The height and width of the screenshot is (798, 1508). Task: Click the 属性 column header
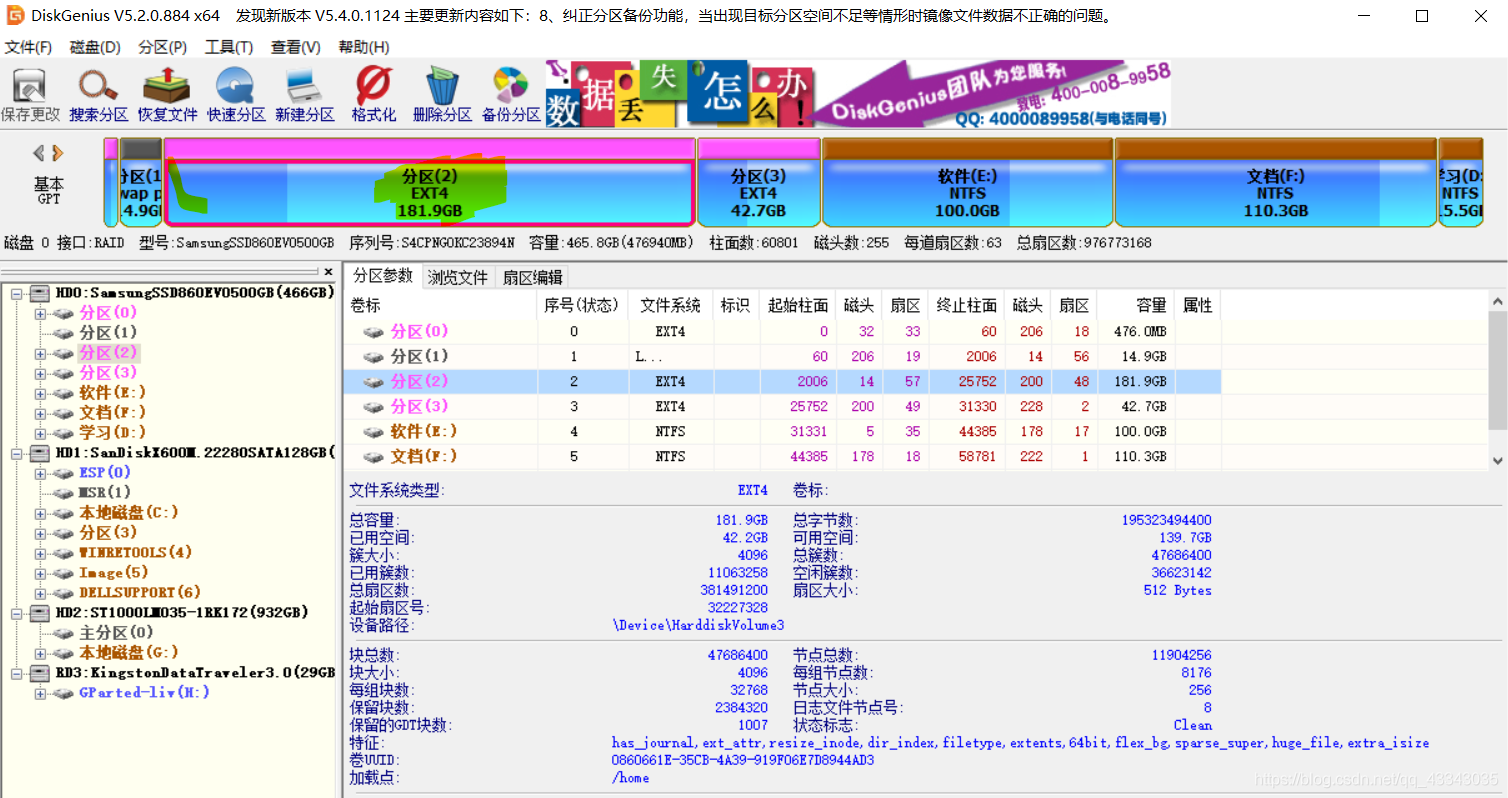1198,305
